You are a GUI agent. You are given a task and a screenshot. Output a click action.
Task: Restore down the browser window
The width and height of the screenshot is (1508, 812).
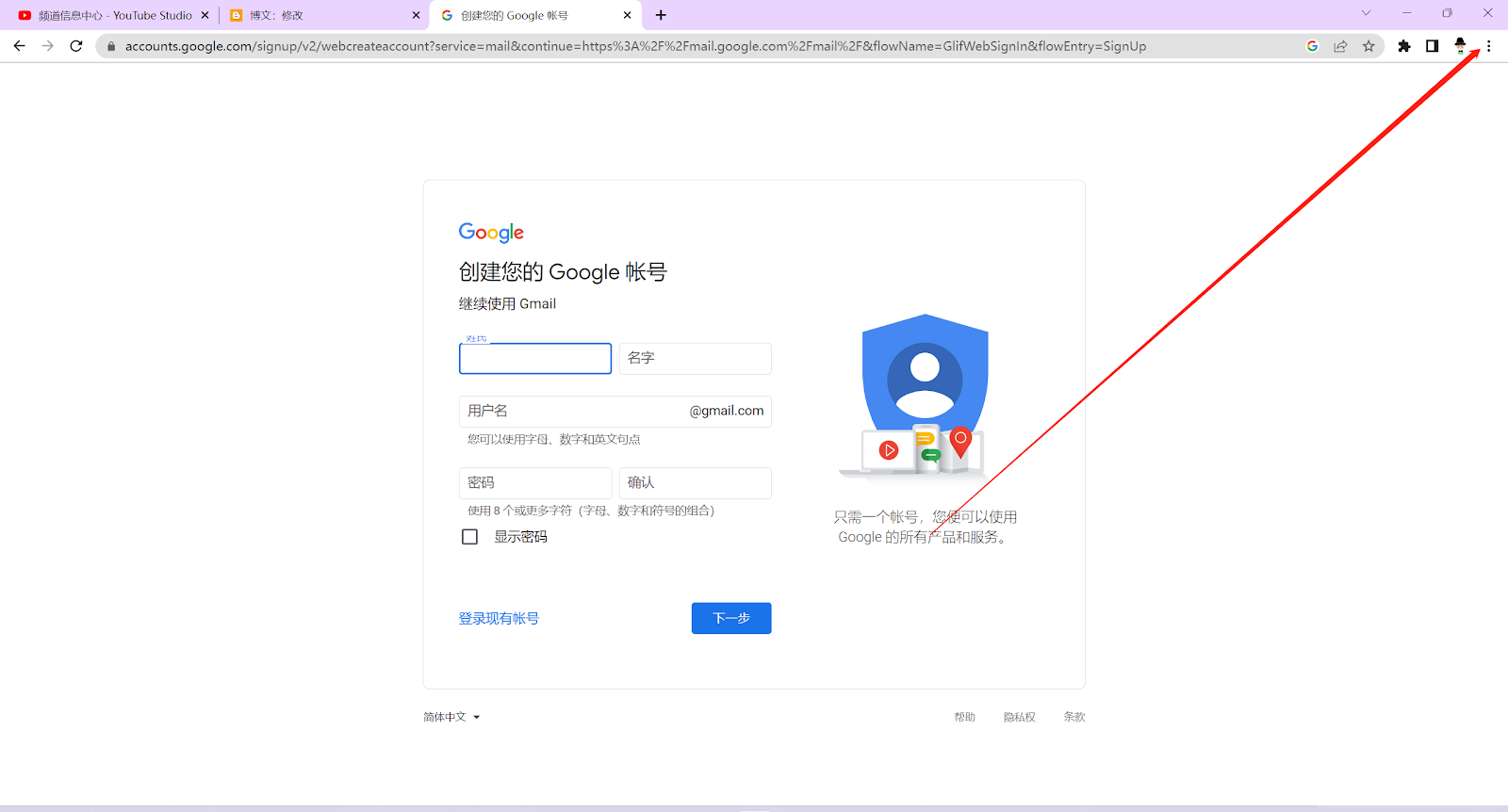pos(1447,13)
